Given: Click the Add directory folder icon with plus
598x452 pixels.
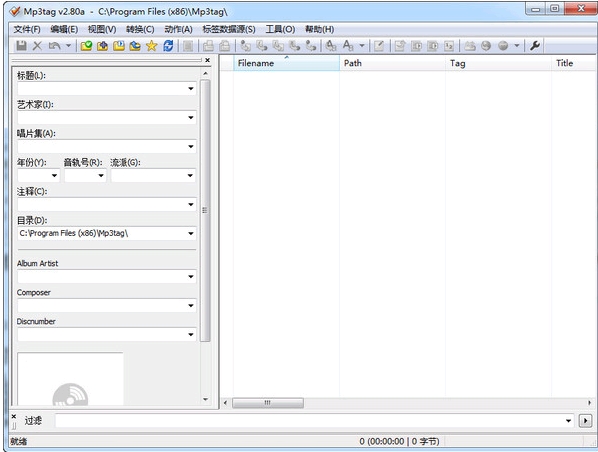Looking at the screenshot, I should point(102,46).
